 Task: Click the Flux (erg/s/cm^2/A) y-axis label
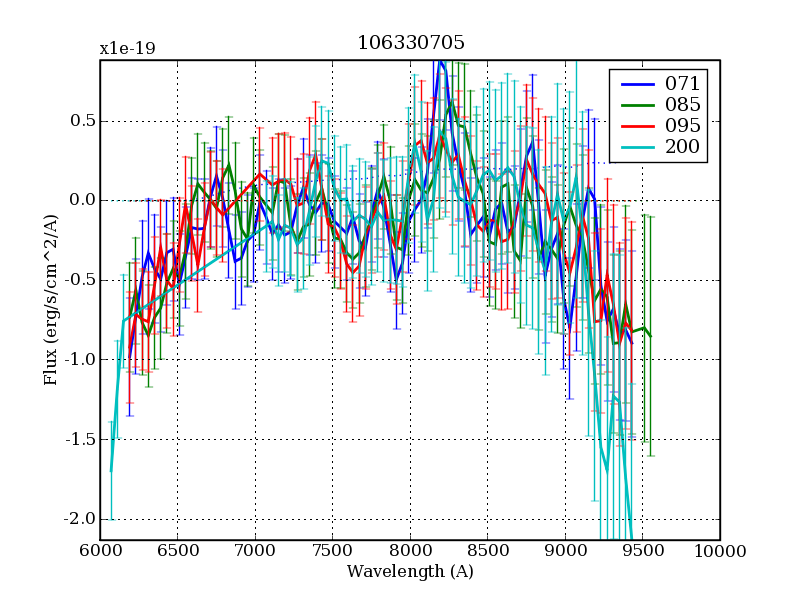click(50, 300)
